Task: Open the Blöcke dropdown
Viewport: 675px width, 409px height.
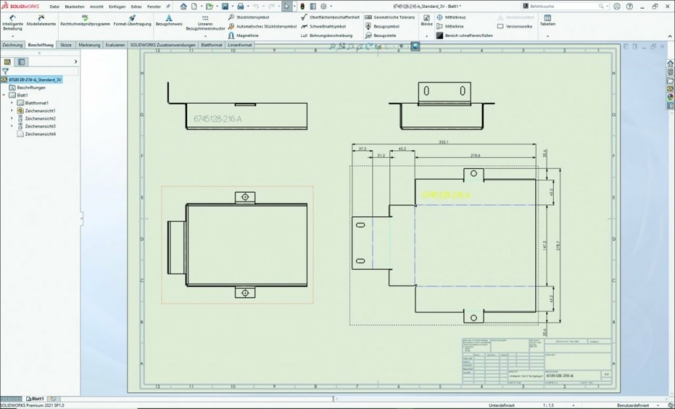Action: pos(427,21)
